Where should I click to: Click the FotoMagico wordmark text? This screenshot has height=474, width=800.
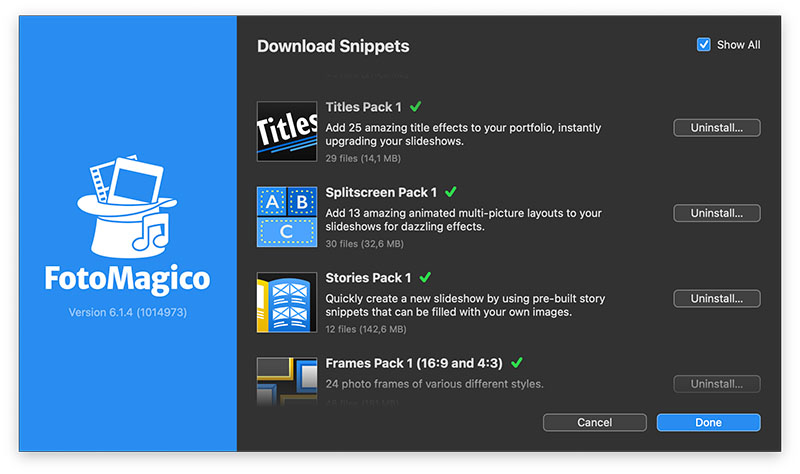(128, 279)
